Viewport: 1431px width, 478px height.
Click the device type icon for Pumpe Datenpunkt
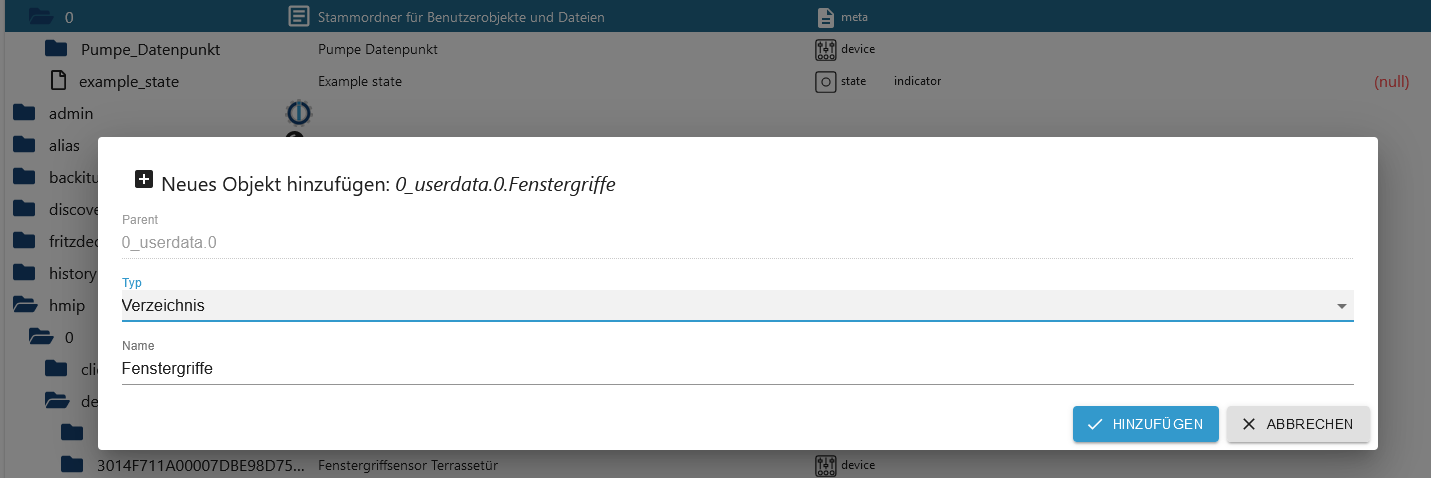coord(825,49)
